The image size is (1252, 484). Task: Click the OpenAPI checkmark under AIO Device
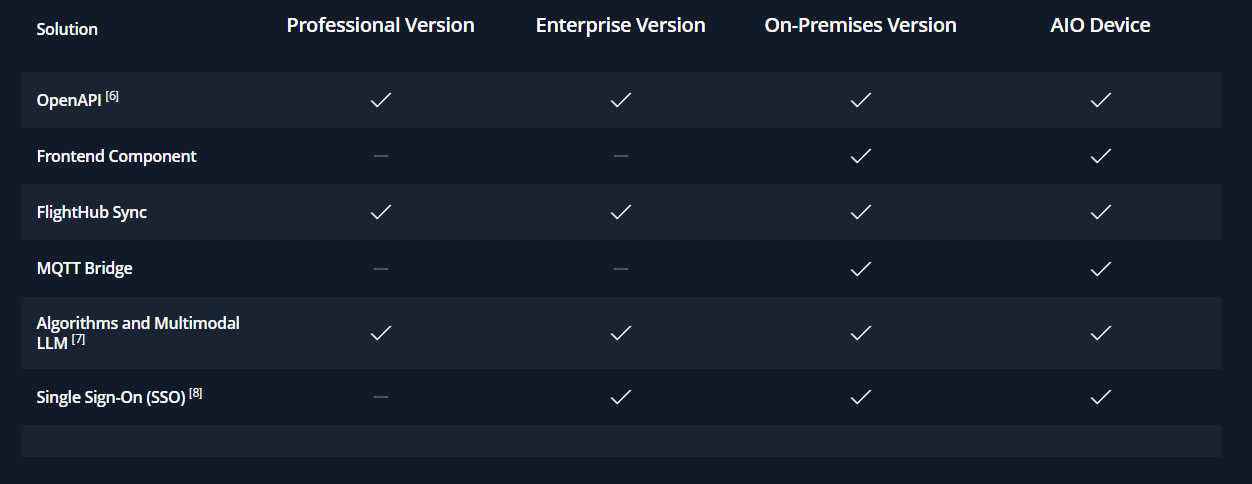click(1100, 100)
